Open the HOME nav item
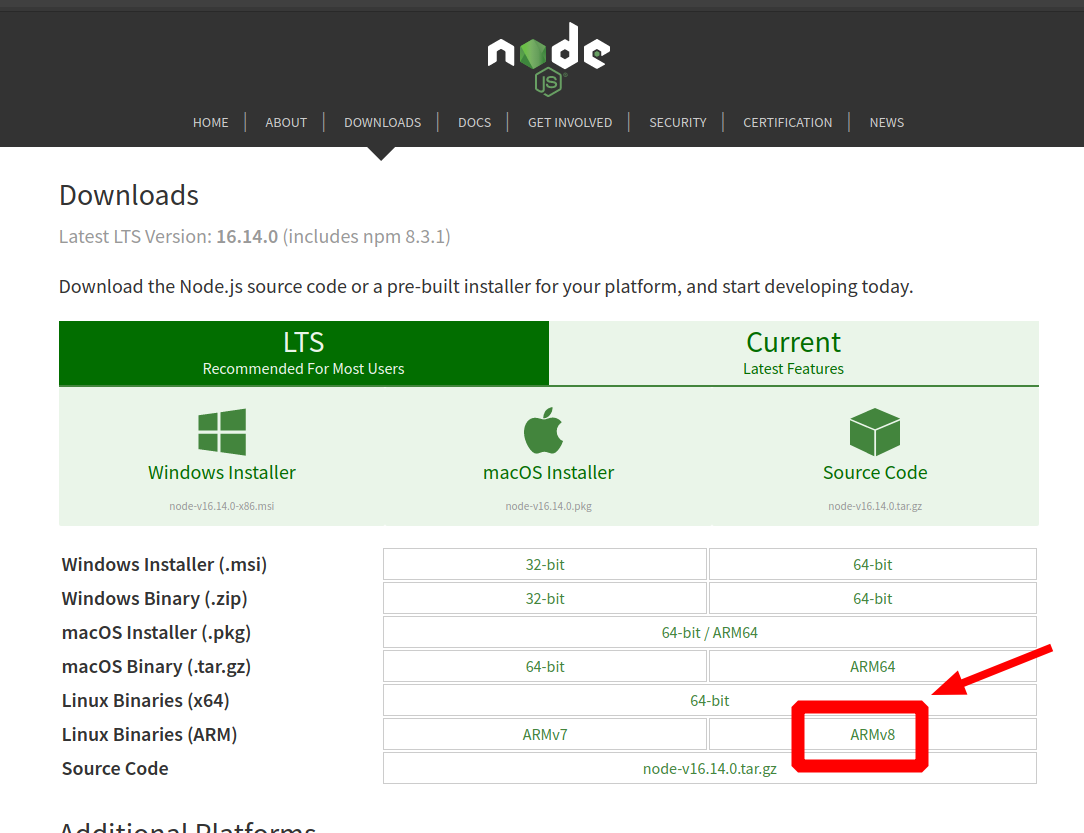The image size is (1084, 833). click(x=210, y=122)
